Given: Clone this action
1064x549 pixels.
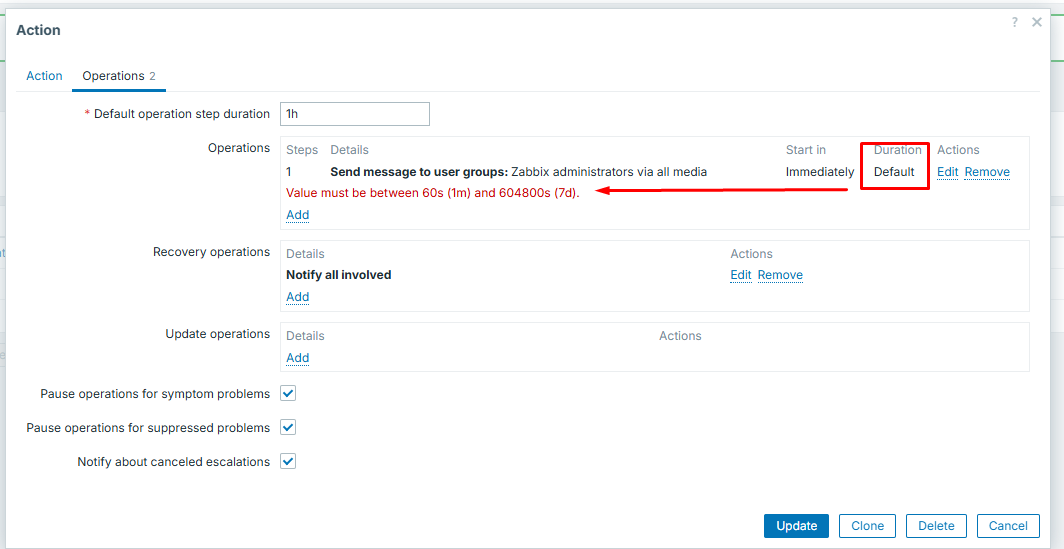Looking at the screenshot, I should pyautogui.click(x=867, y=526).
